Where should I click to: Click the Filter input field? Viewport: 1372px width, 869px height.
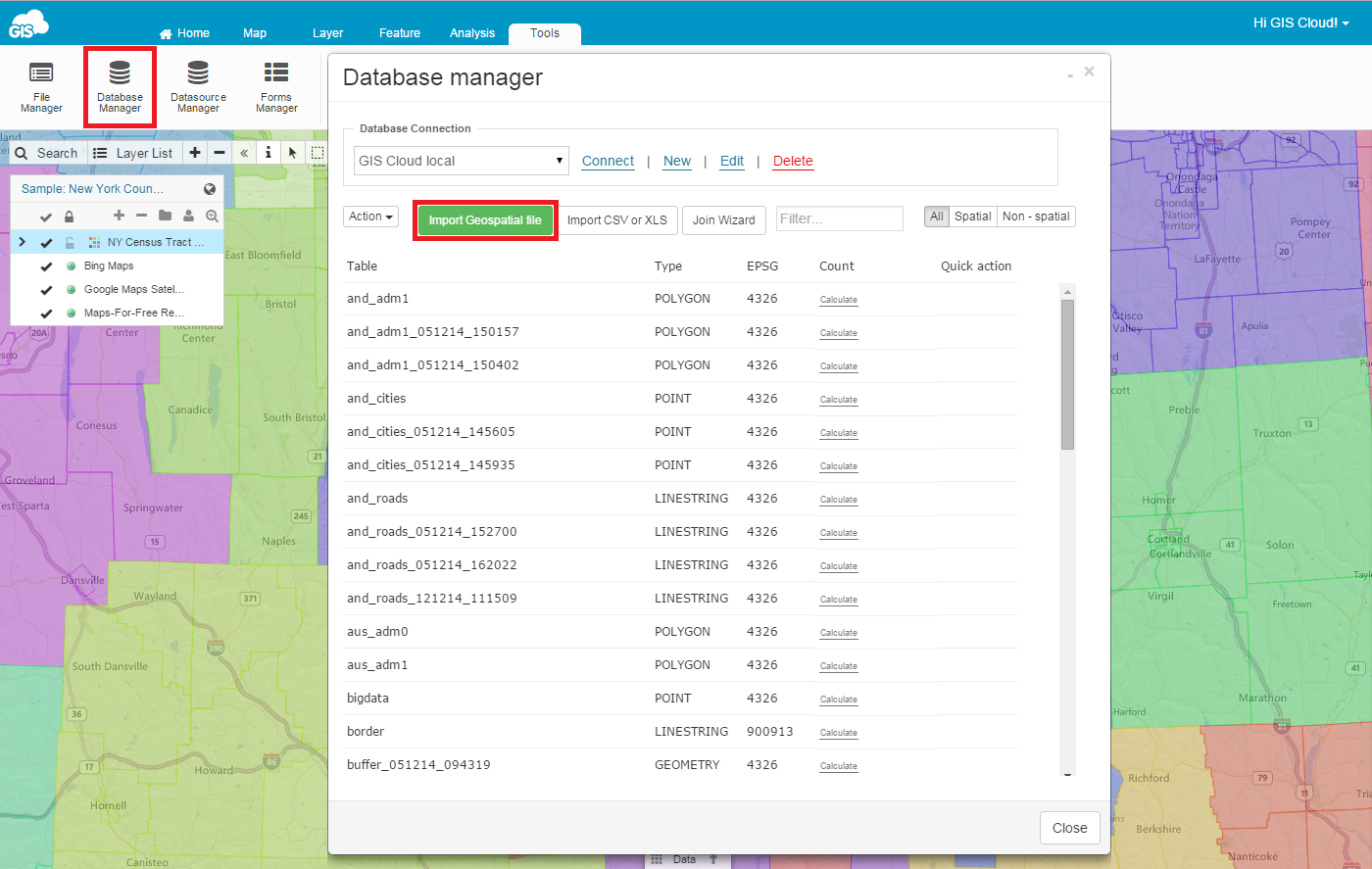(839, 218)
